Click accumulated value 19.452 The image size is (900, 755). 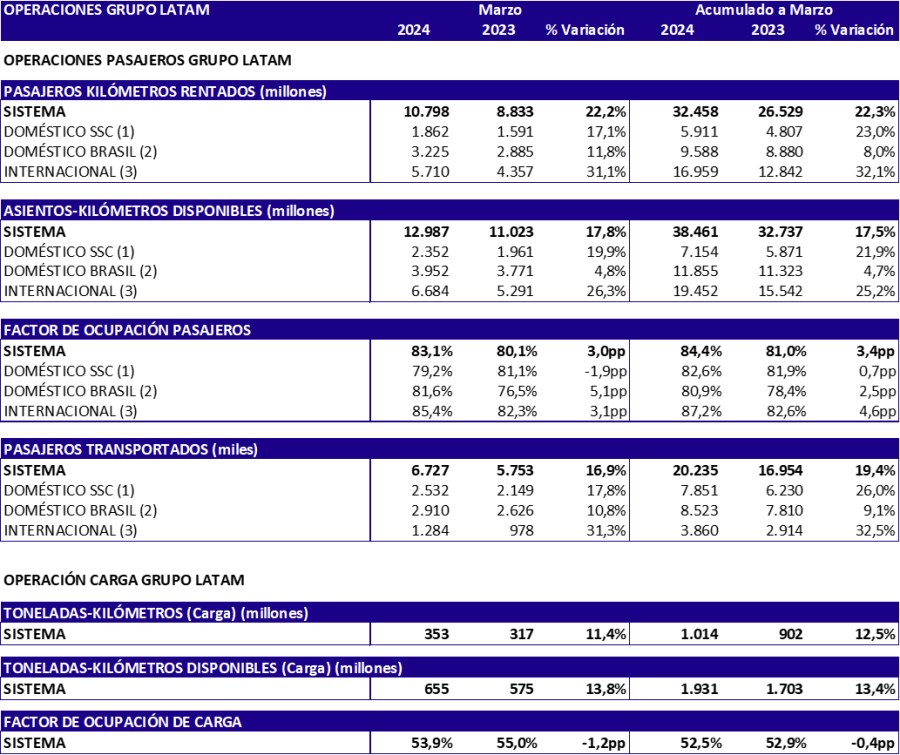tap(695, 291)
